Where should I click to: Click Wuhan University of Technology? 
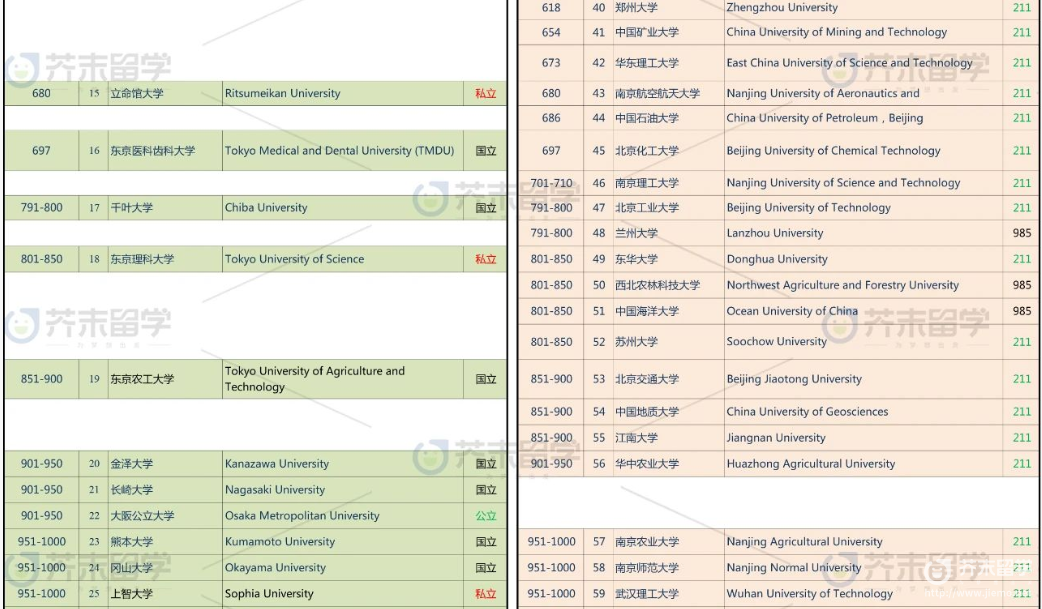click(809, 593)
